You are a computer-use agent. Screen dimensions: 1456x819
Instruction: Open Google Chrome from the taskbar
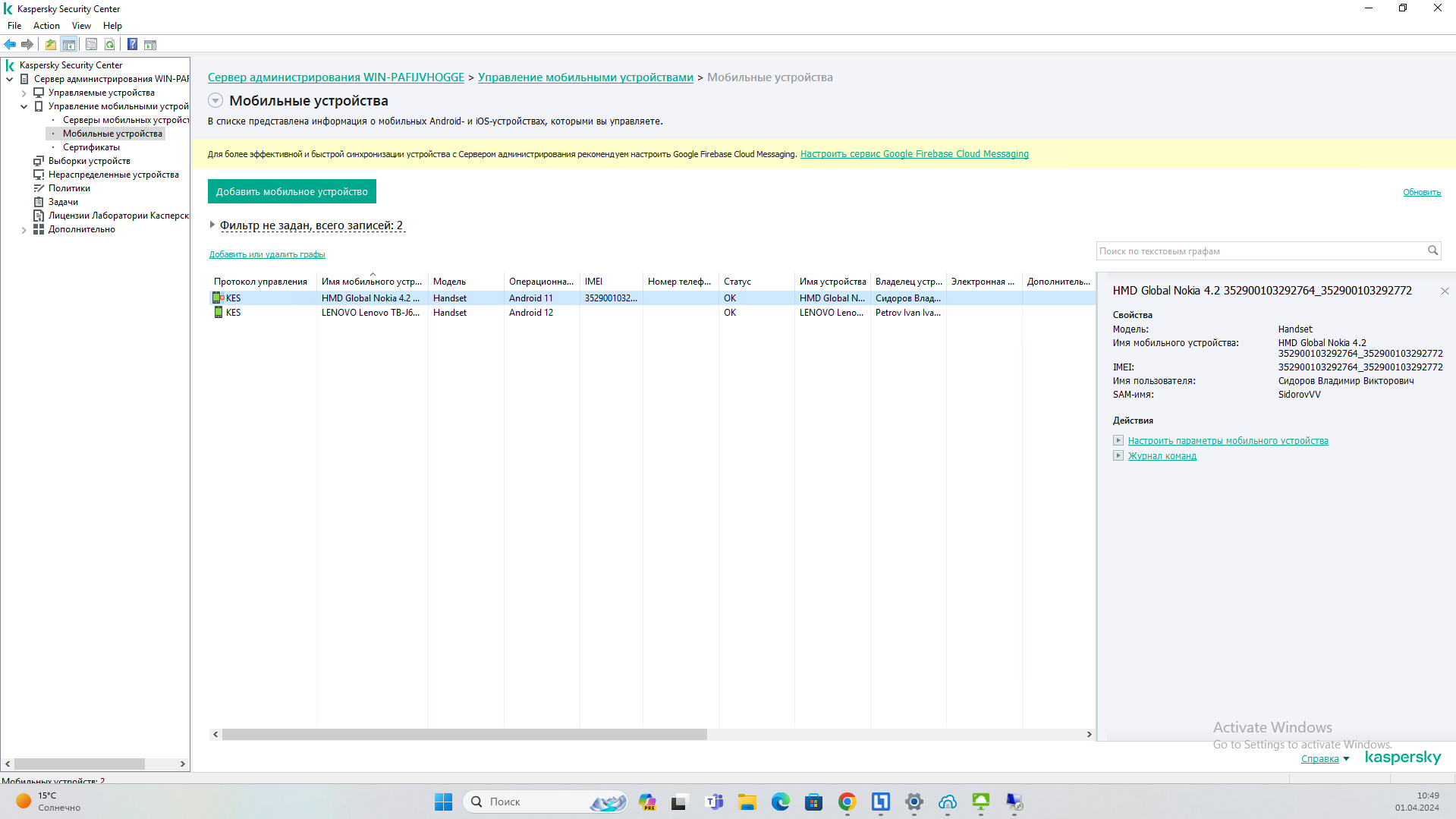point(847,802)
